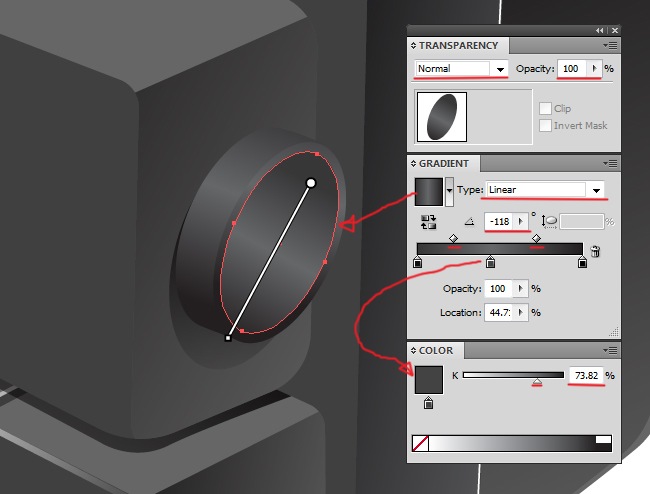
Task: Click the gradient stop Opacity field
Action: [499, 289]
